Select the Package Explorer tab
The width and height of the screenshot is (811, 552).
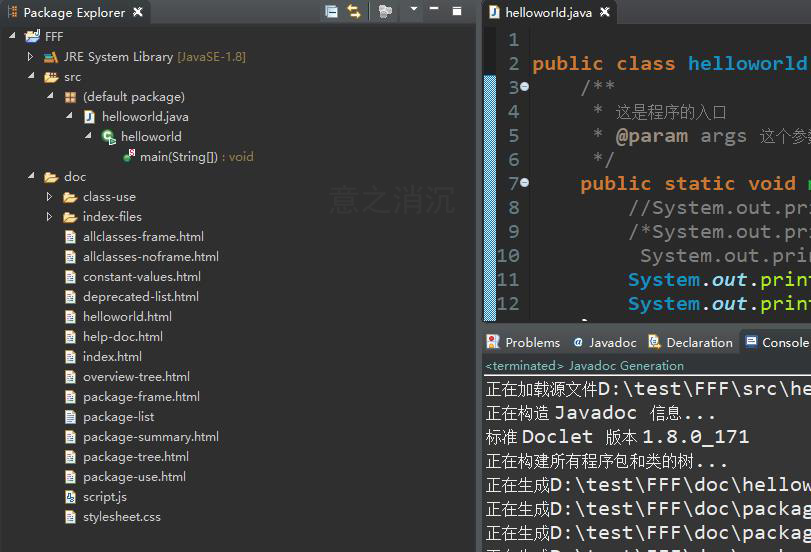[74, 12]
